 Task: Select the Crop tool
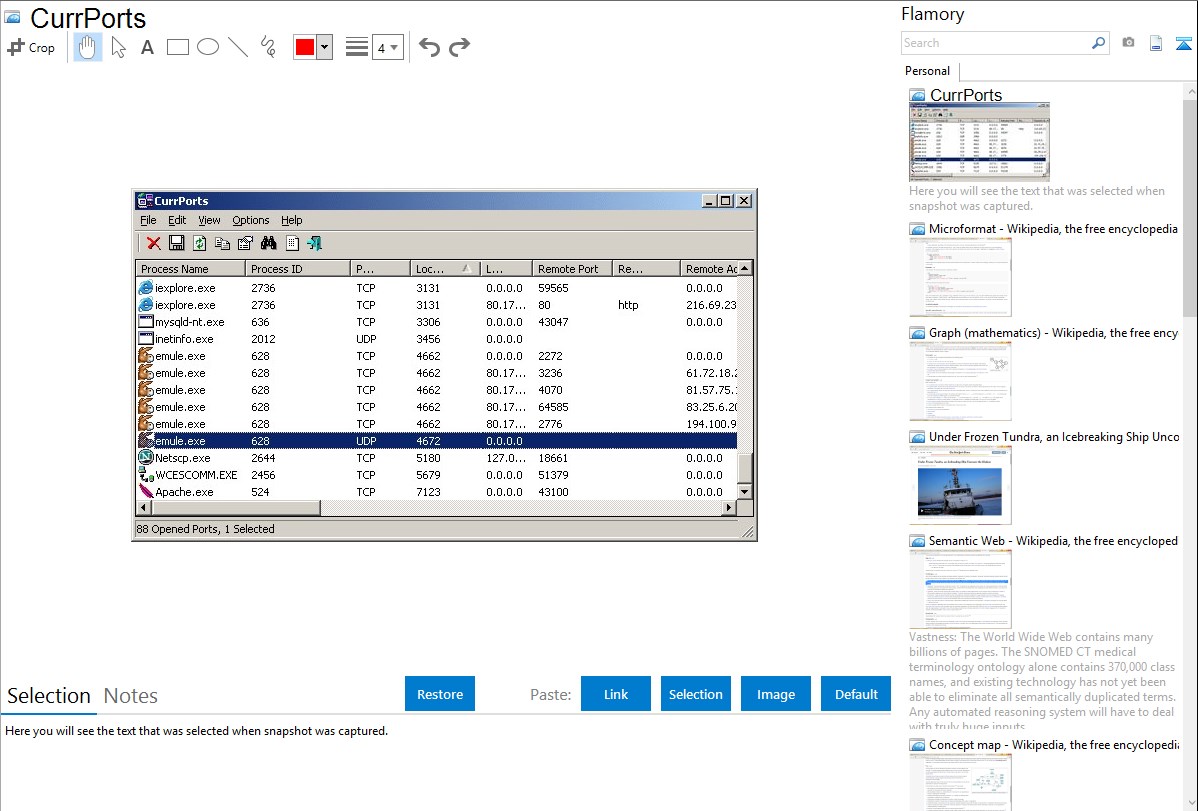(x=31, y=47)
